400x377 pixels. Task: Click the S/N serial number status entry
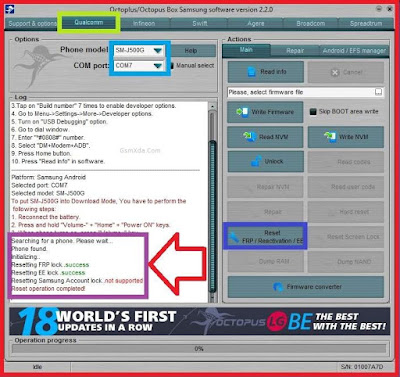(362, 367)
